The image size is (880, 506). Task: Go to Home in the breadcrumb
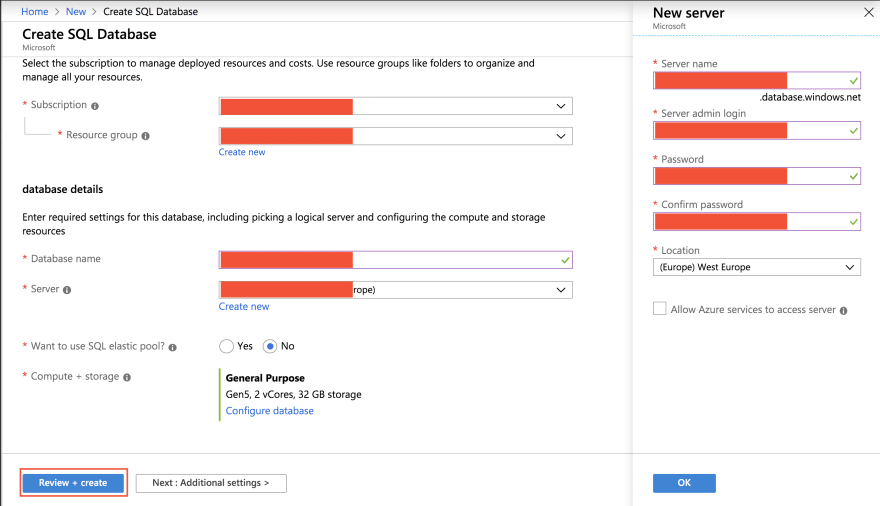[35, 11]
